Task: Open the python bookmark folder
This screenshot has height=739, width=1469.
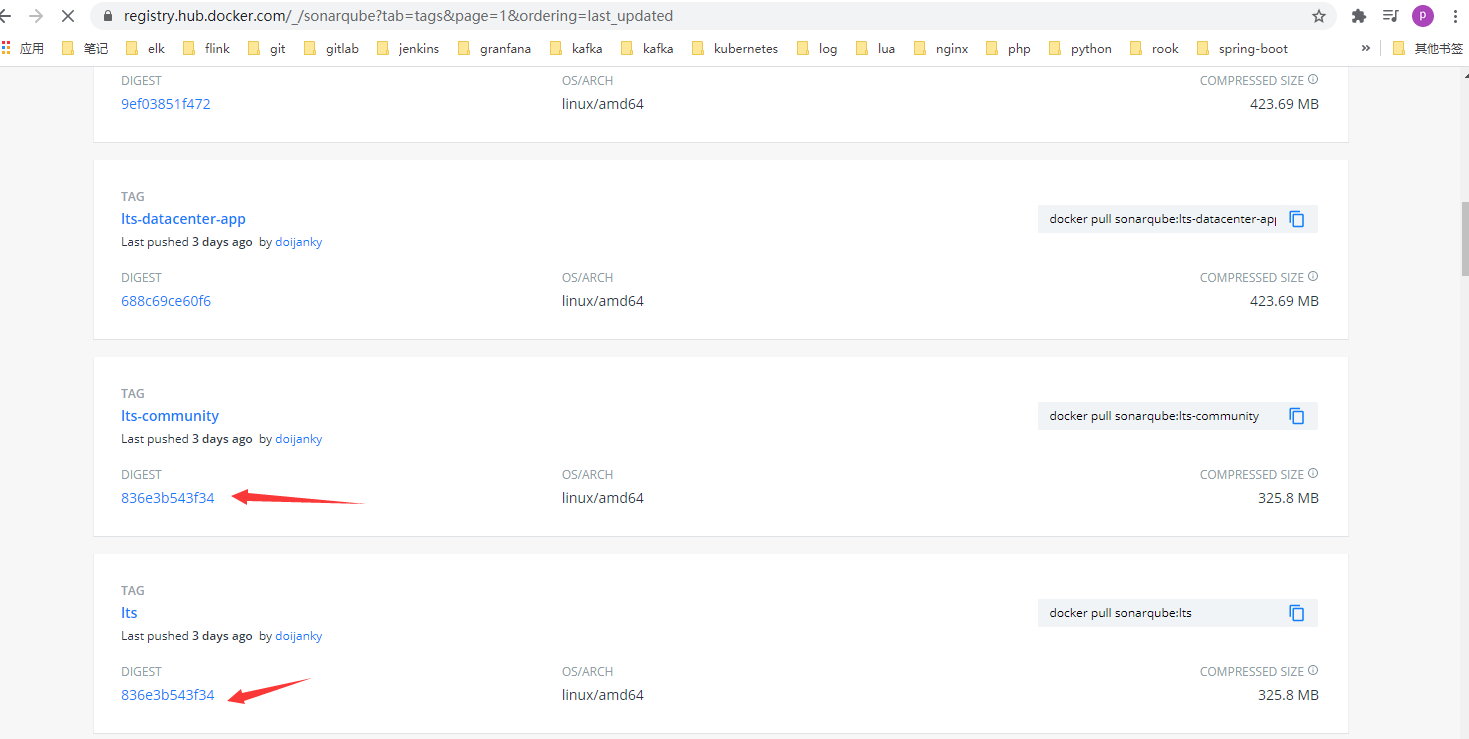Action: 1080,48
